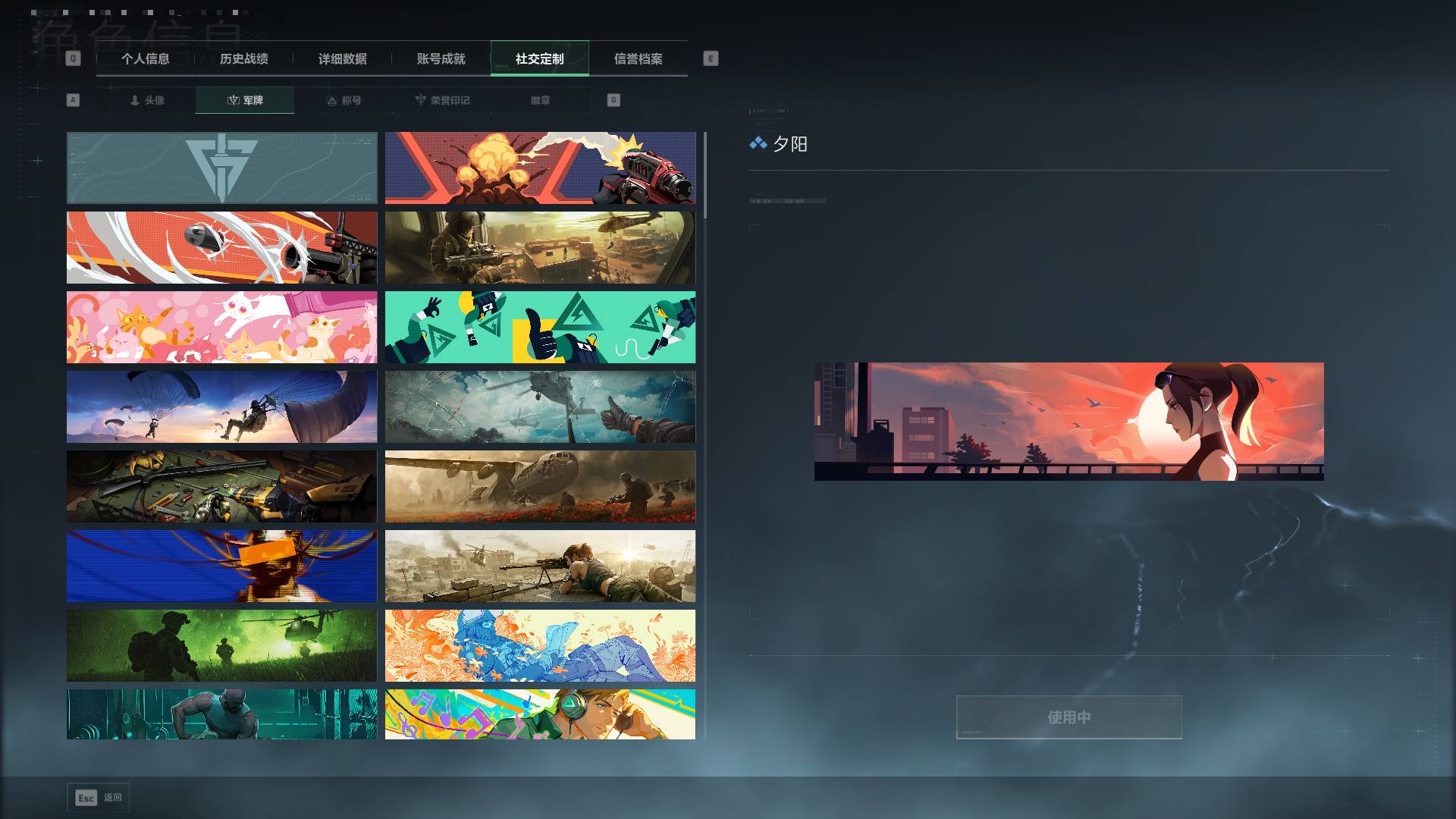The width and height of the screenshot is (1456, 819).
Task: Select the crashed plane poppy field dog tag
Action: coord(540,486)
